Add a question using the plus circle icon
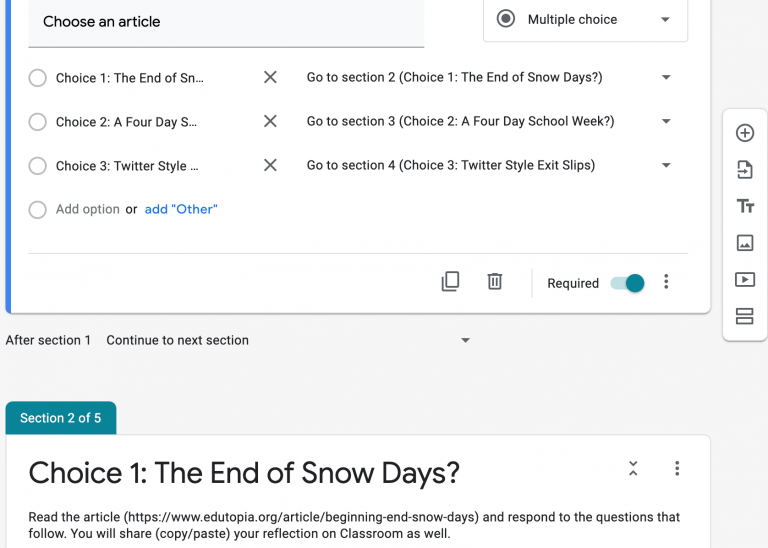768x548 pixels. [744, 133]
